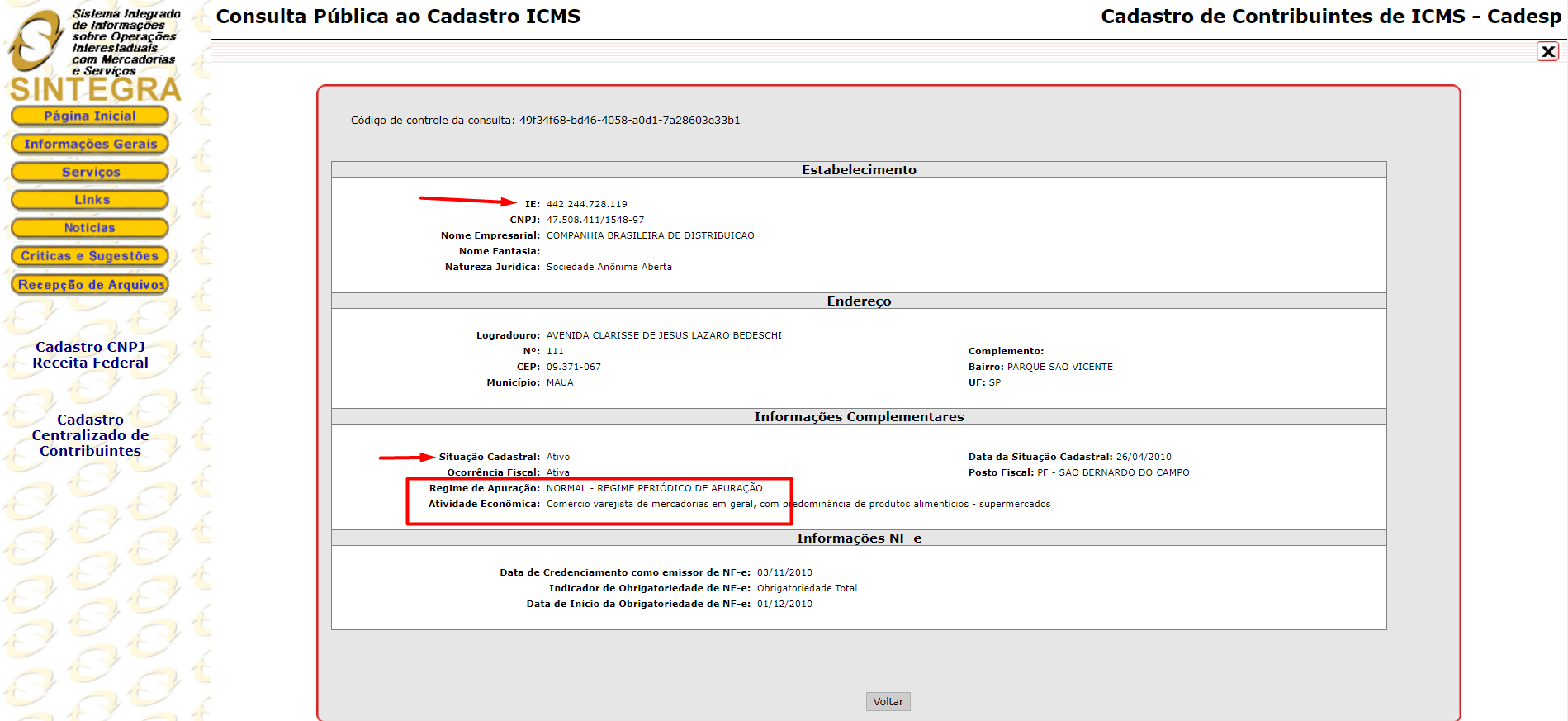
Task: Click the company name COMPANHIA BRASILEIRA DE DISTRIBUICAO
Action: pyautogui.click(x=650, y=235)
